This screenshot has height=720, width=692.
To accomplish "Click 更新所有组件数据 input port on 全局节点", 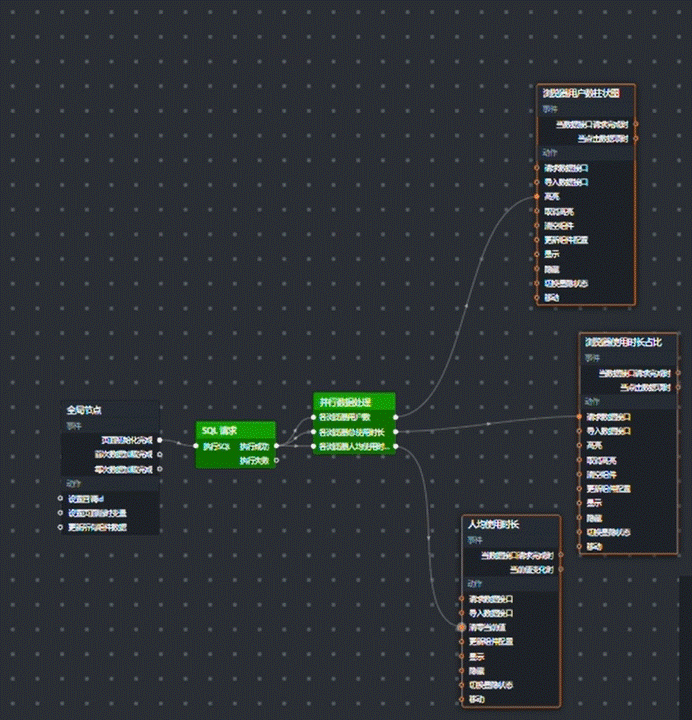I will click(x=60, y=527).
